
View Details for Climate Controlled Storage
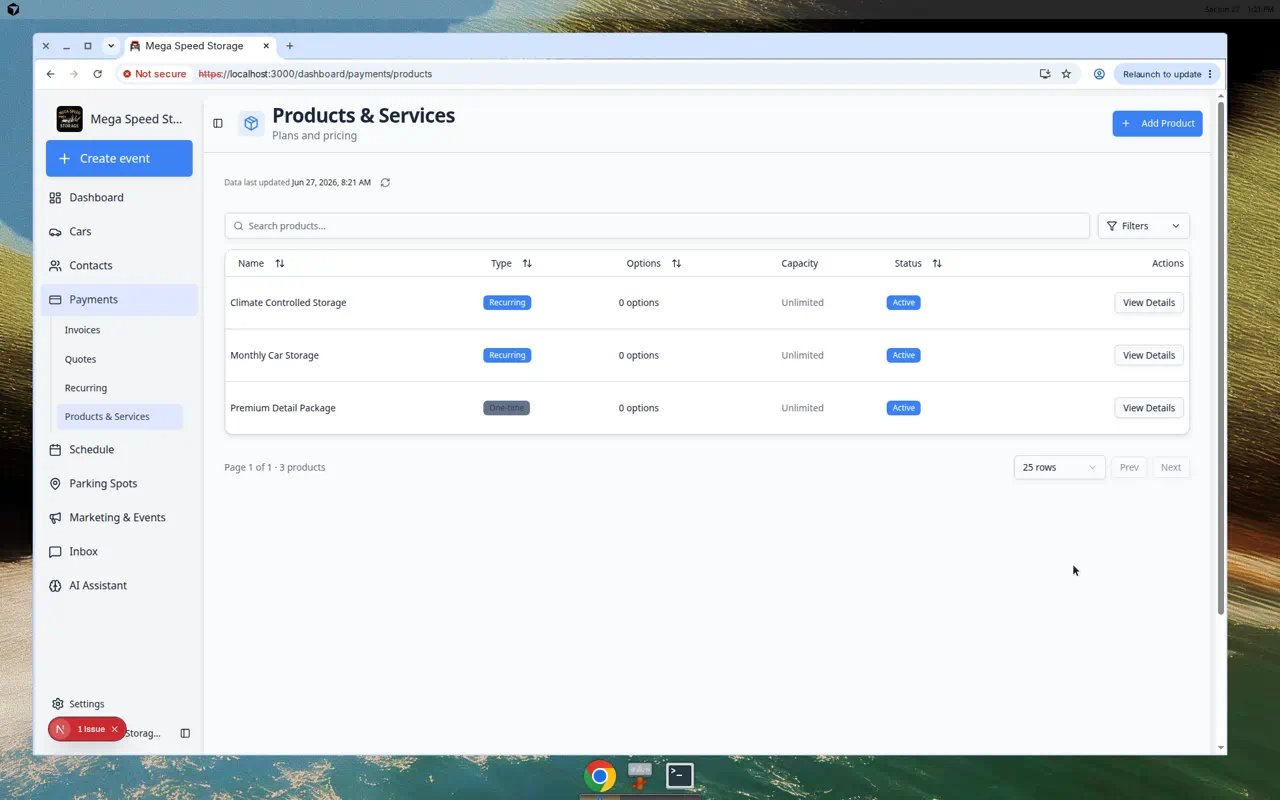coord(1149,302)
